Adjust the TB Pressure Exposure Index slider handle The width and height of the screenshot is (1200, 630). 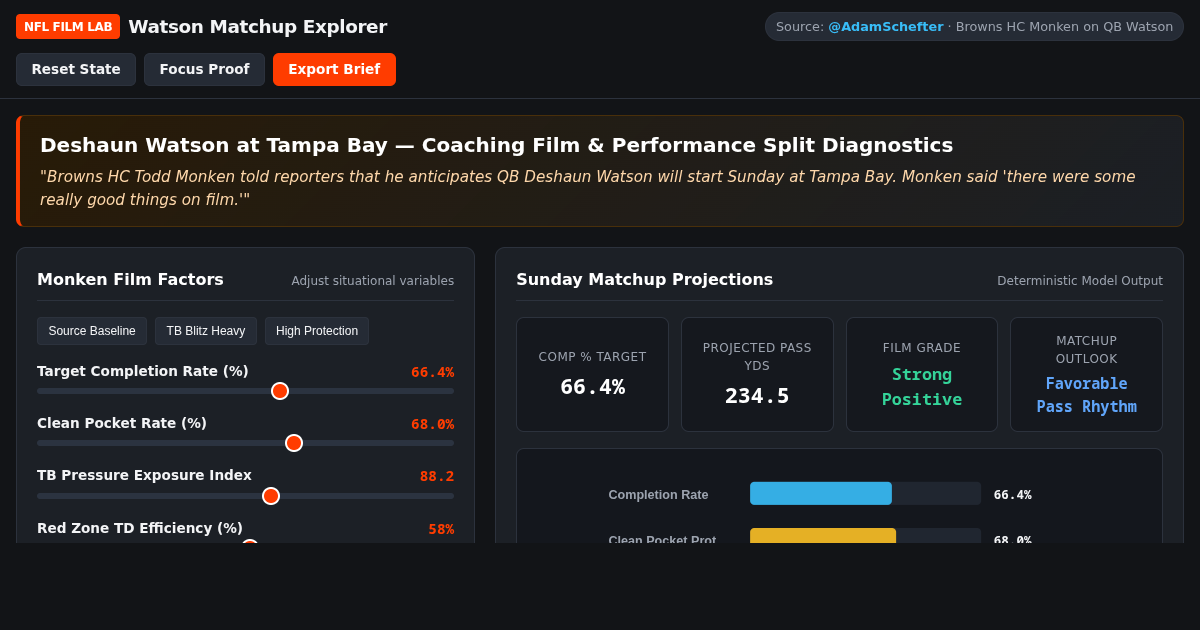[x=271, y=496]
